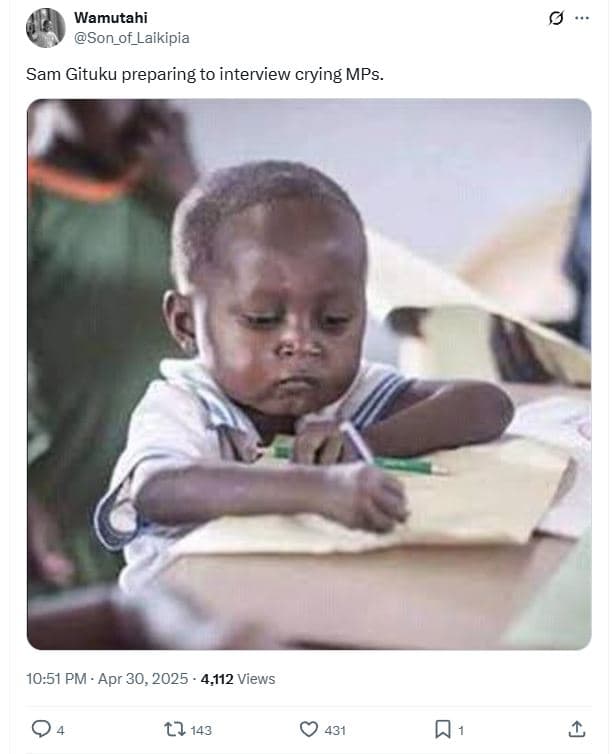Click the share upload icon
This screenshot has height=754, width=612.
coord(576,729)
